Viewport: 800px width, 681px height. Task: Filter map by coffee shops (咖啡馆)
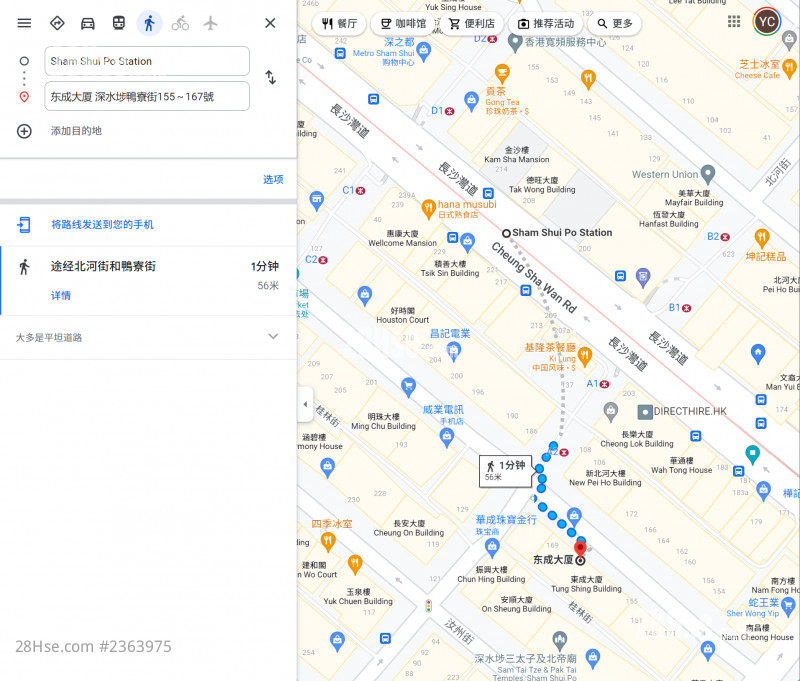point(402,23)
